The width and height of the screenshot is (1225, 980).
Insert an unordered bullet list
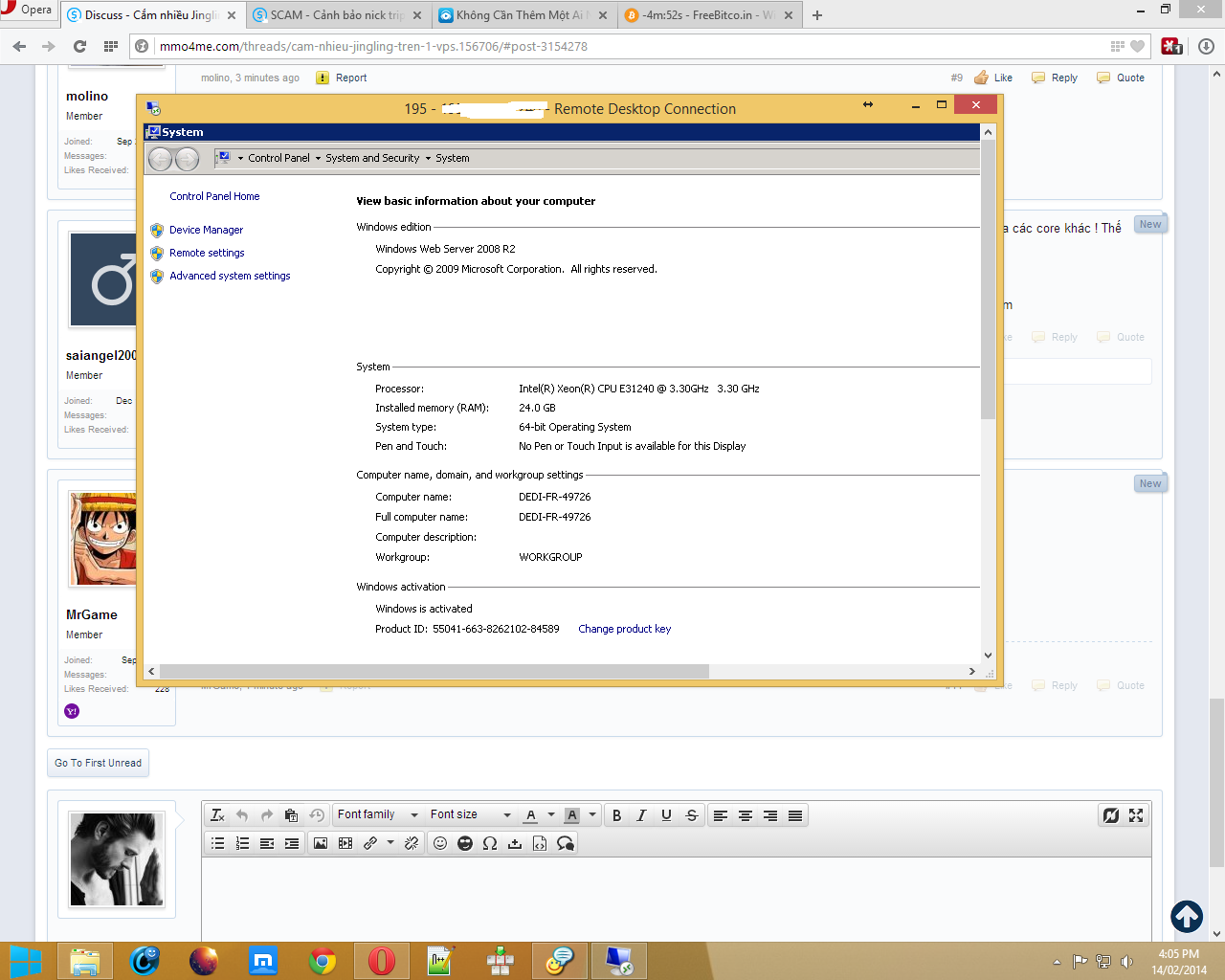pyautogui.click(x=217, y=843)
